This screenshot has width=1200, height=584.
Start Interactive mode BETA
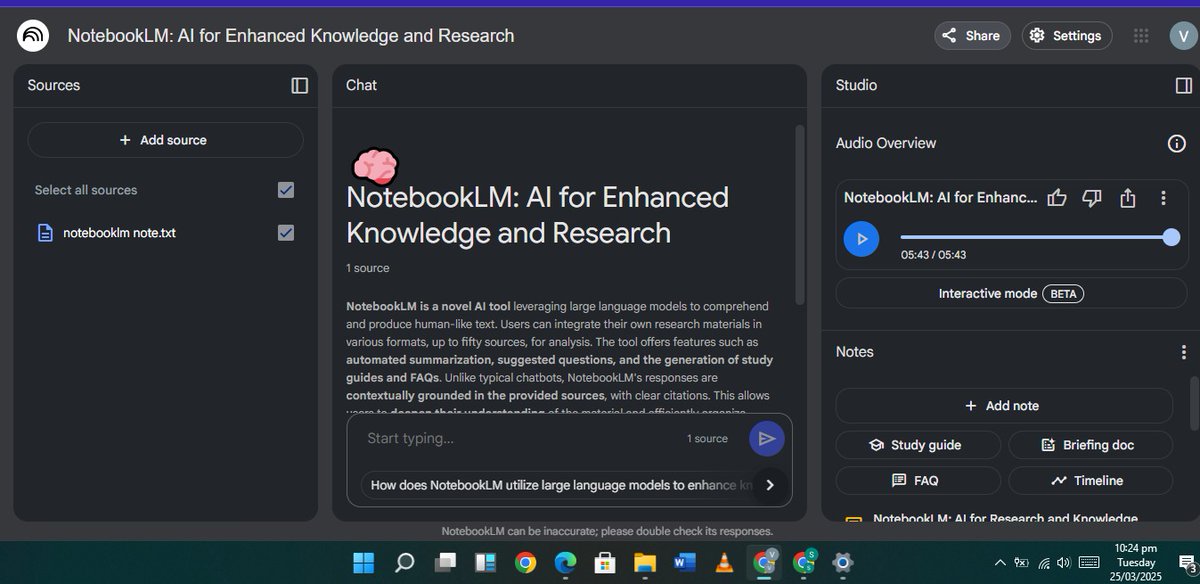[x=1011, y=294]
